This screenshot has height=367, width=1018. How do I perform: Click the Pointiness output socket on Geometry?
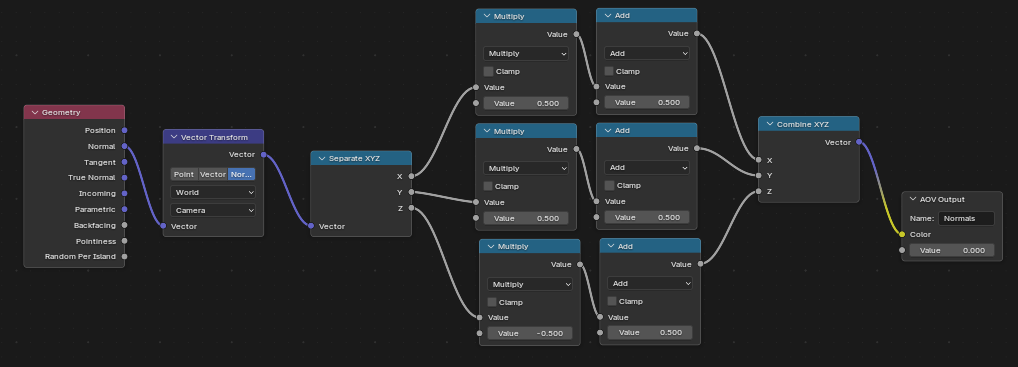click(124, 241)
